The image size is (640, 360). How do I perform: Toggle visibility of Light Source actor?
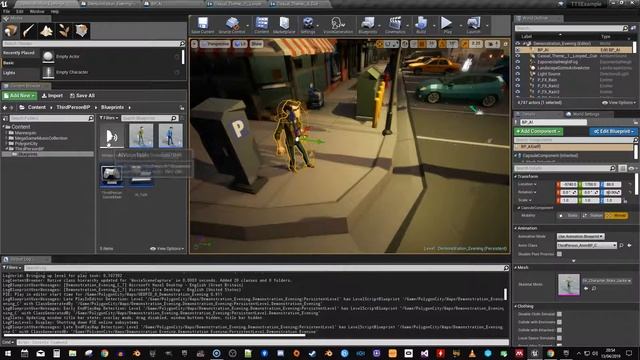coord(518,74)
